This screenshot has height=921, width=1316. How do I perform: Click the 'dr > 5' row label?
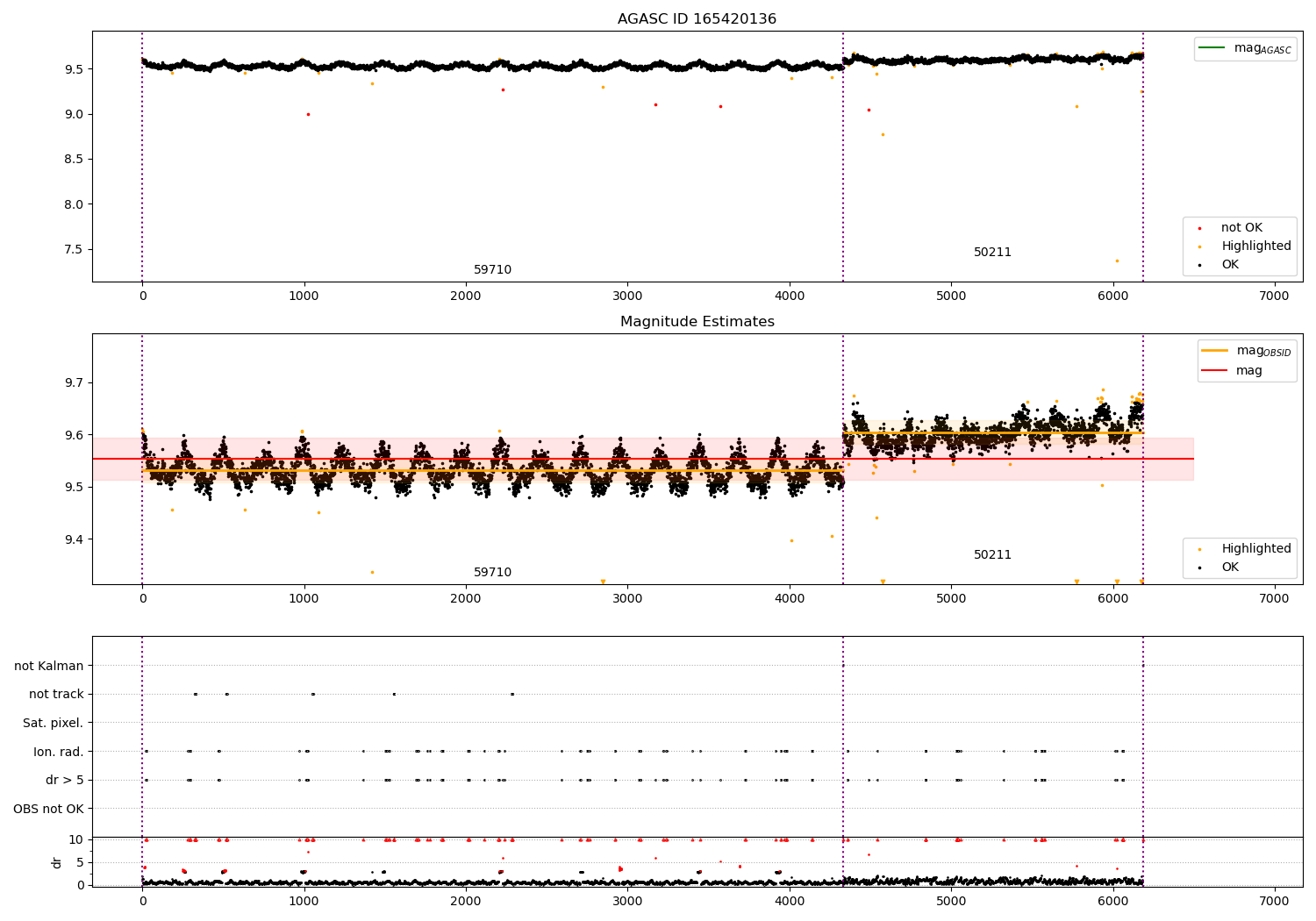tap(65, 781)
